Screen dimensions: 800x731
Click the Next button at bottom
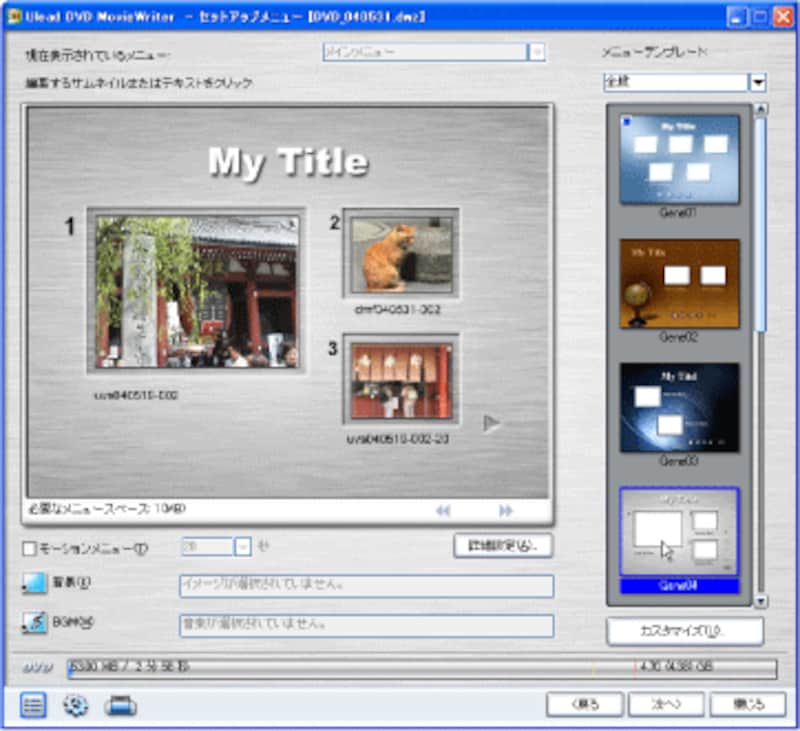[666, 704]
